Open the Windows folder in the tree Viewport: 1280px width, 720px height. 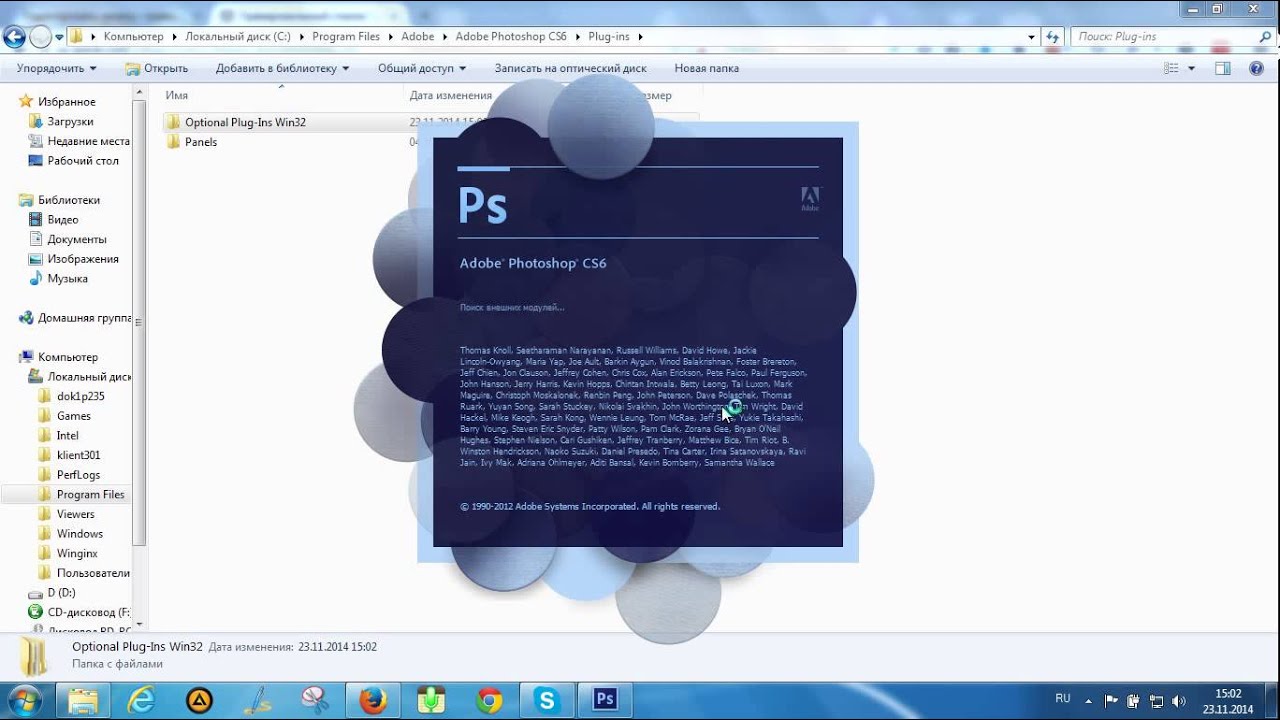(79, 533)
